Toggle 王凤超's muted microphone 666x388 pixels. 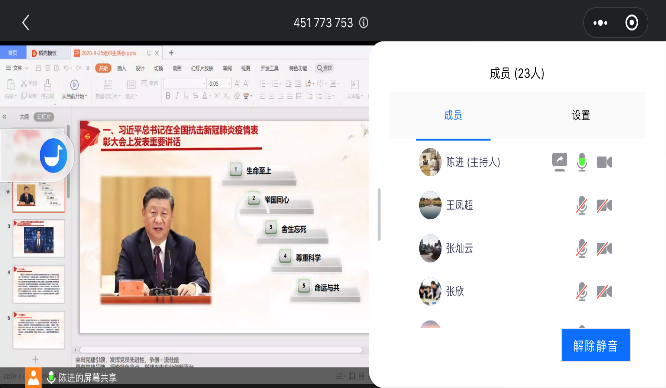[581, 206]
